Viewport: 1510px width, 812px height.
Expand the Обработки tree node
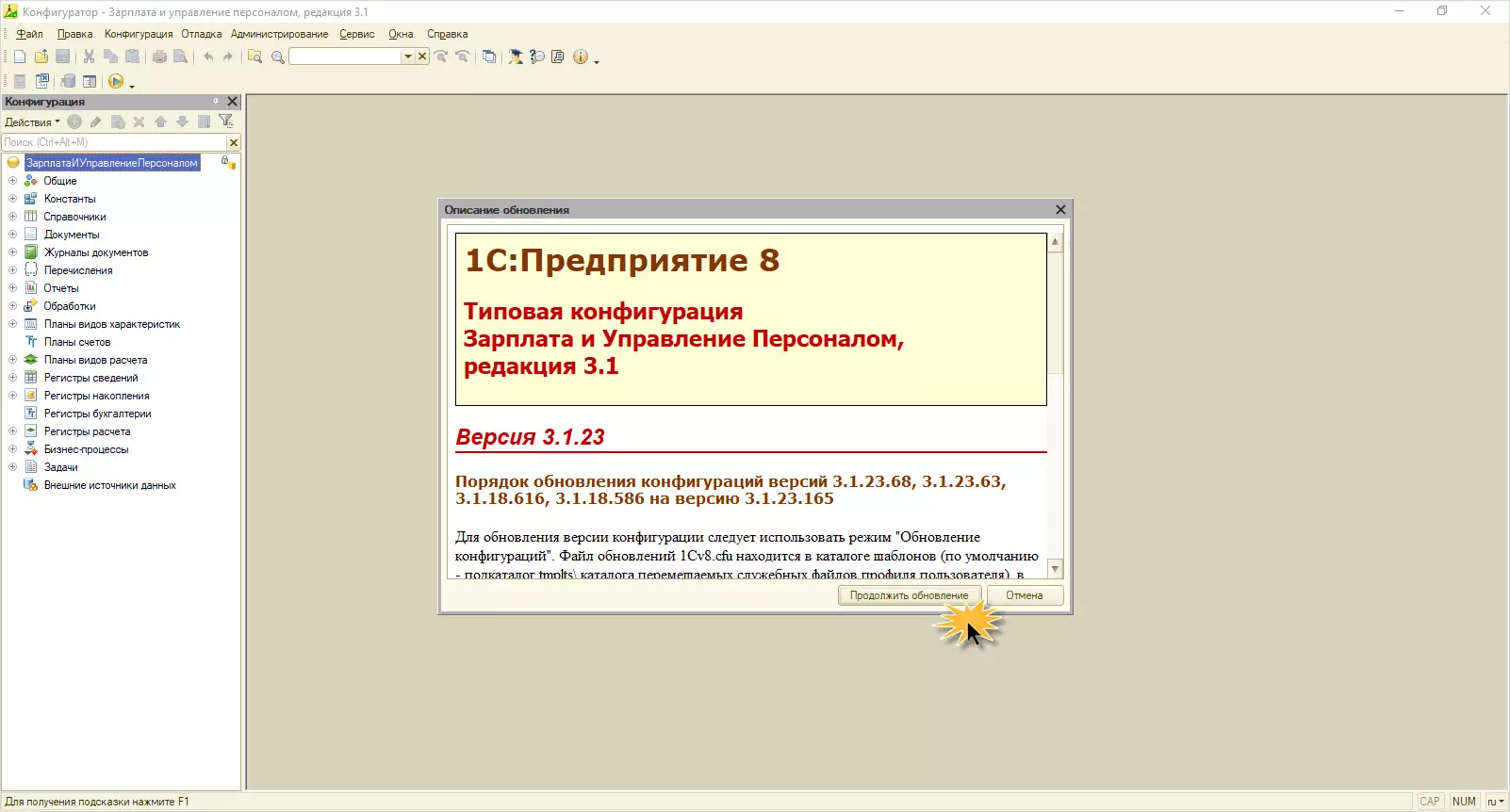click(x=13, y=306)
